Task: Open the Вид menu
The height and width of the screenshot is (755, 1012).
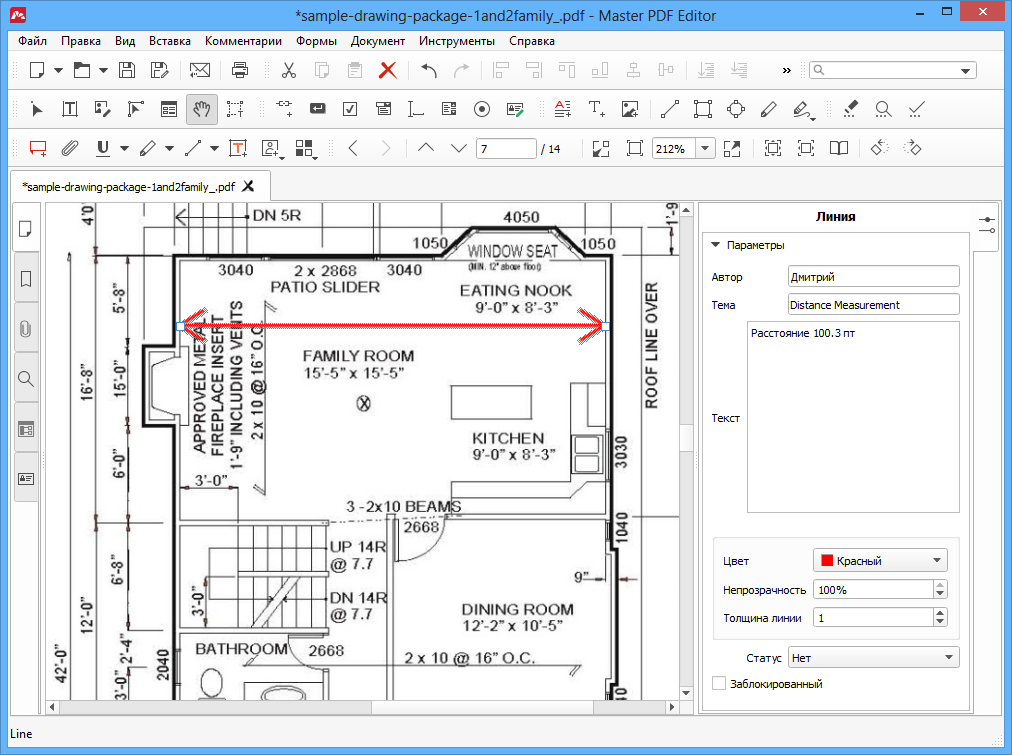Action: coord(125,41)
